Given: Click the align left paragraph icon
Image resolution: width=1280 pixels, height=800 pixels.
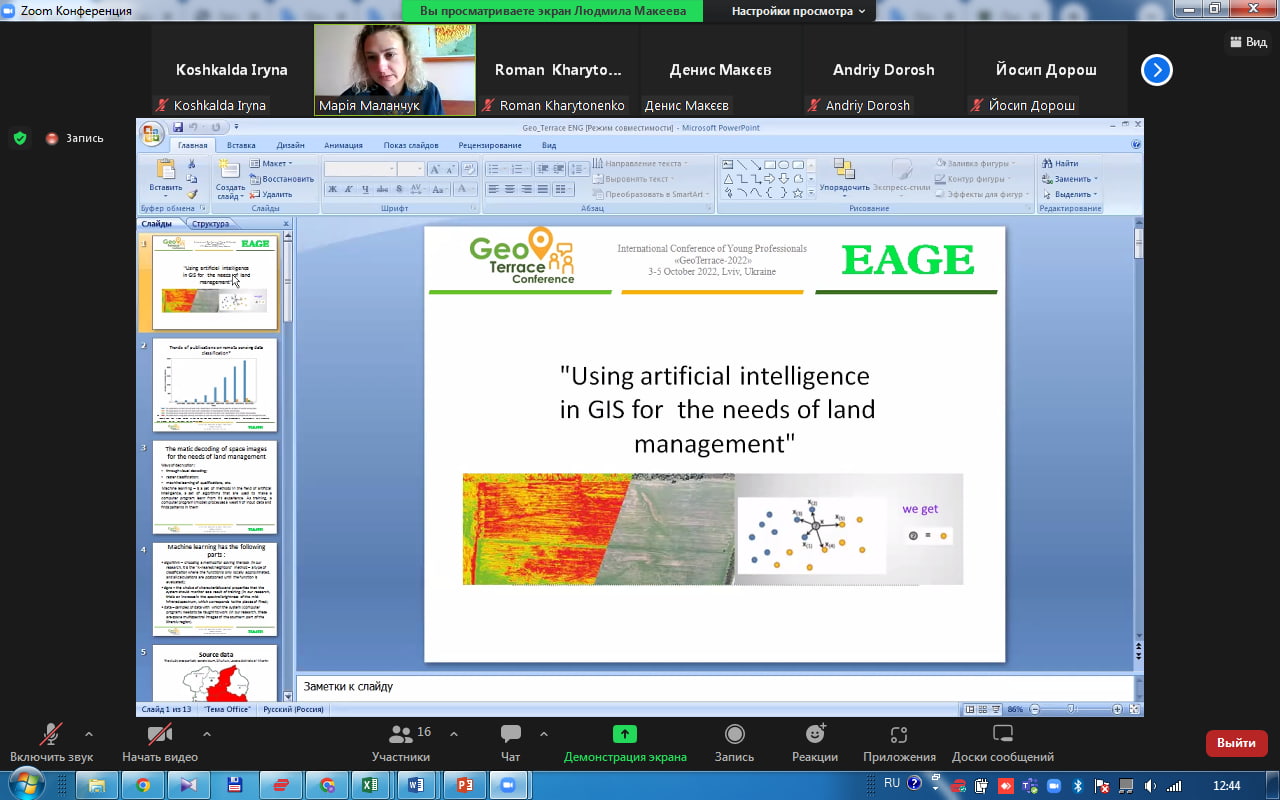Looking at the screenshot, I should (493, 189).
